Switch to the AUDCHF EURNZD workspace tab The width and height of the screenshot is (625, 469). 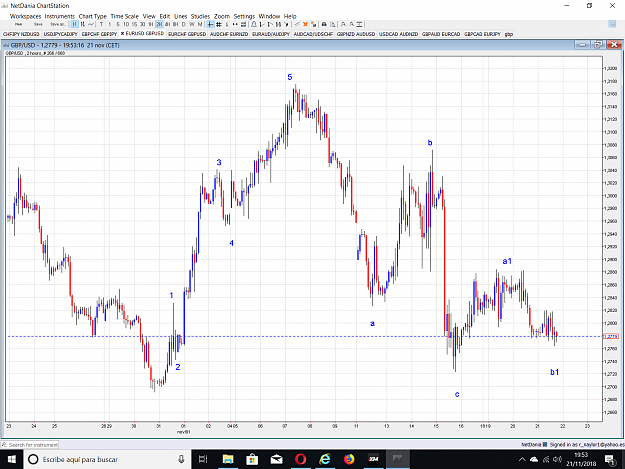[x=229, y=34]
